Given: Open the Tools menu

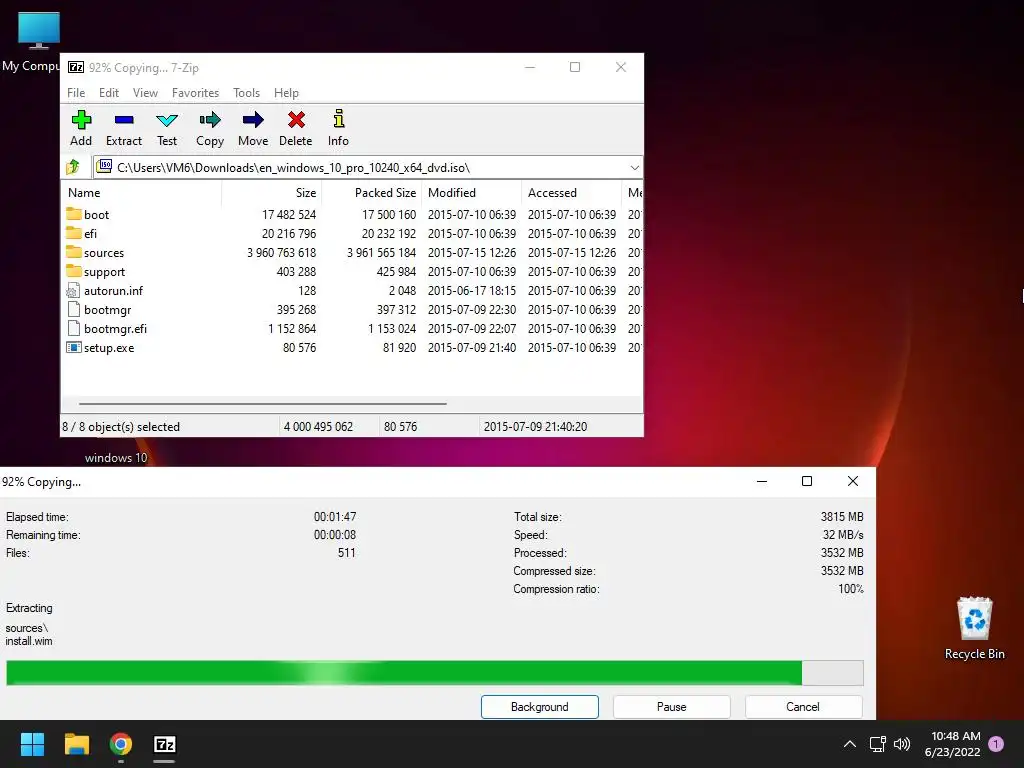Looking at the screenshot, I should click(246, 93).
